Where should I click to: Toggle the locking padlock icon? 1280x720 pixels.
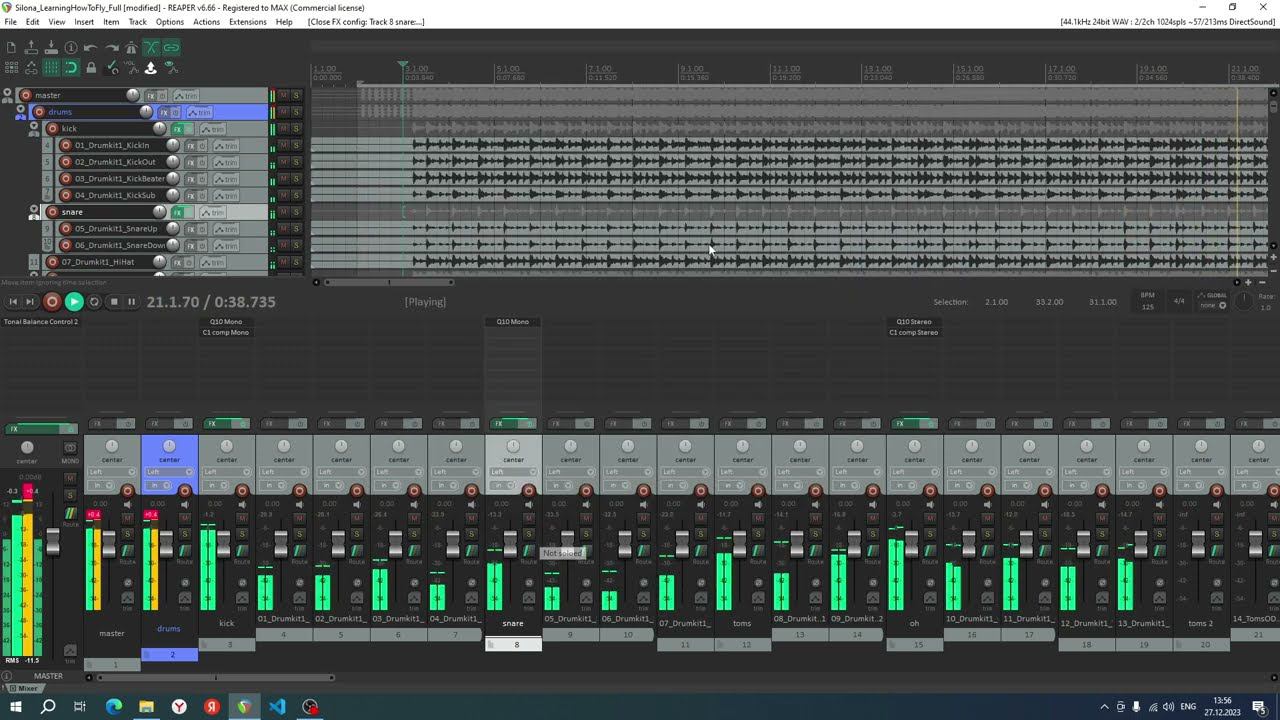click(x=91, y=68)
